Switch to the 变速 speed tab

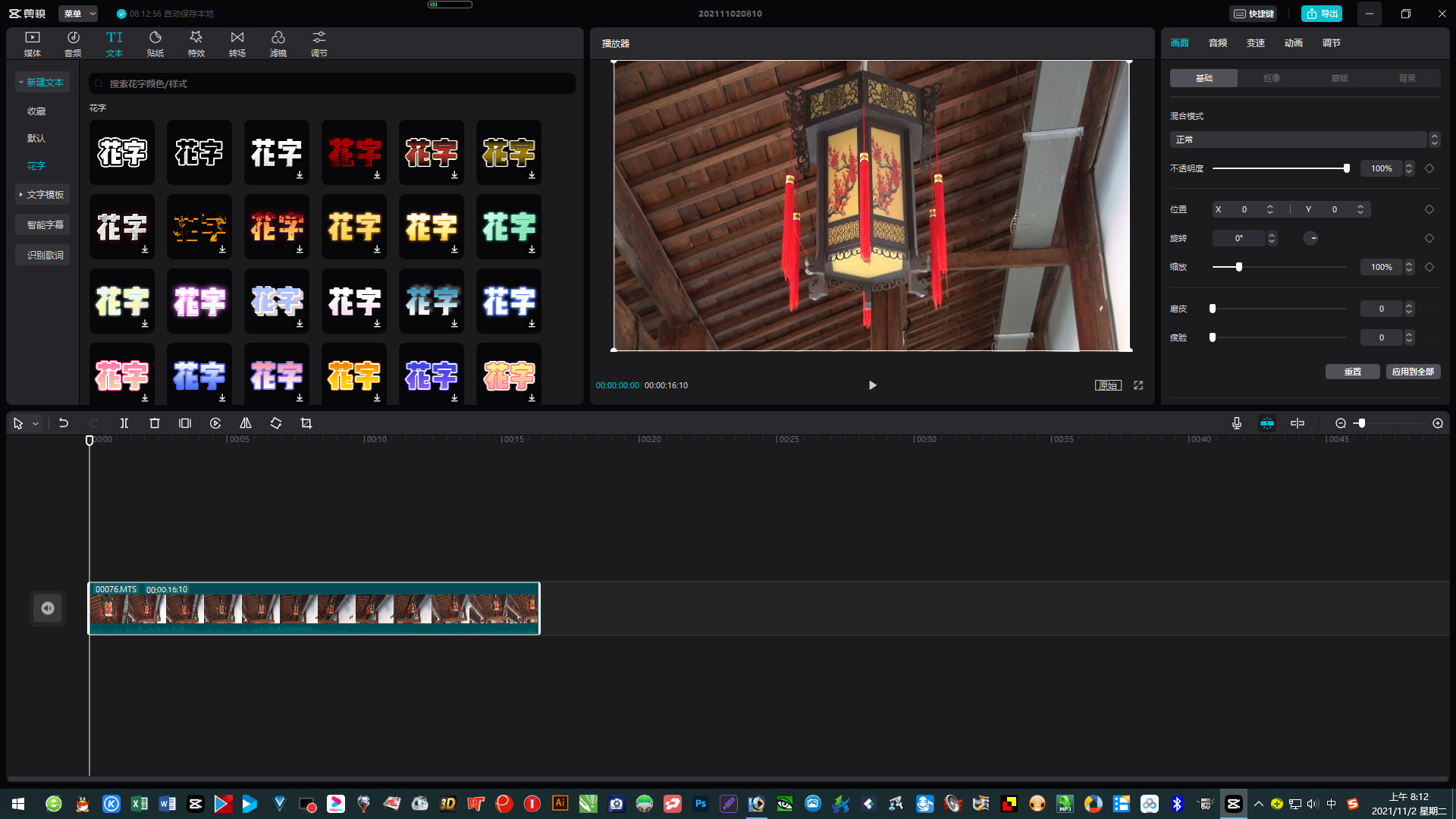click(x=1256, y=43)
